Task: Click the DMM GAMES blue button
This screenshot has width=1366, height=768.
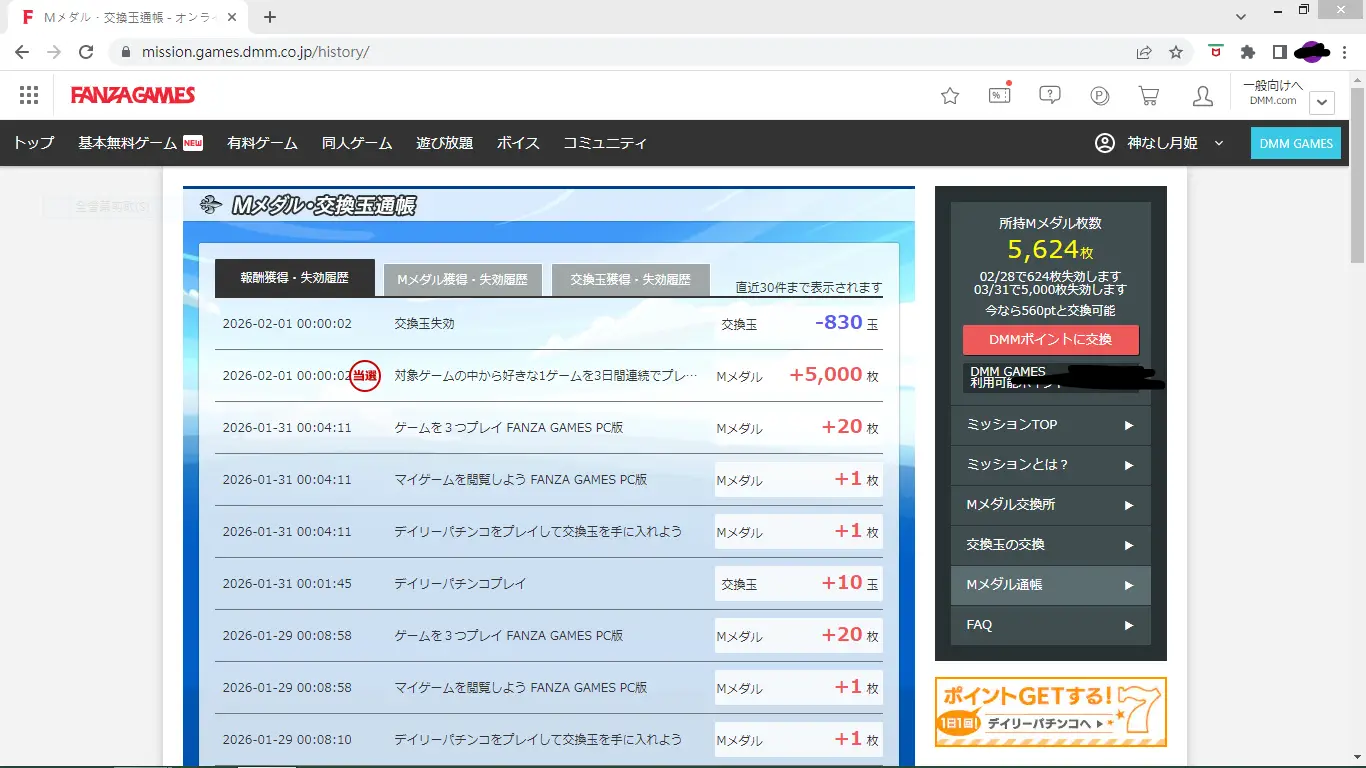Action: pyautogui.click(x=1295, y=143)
